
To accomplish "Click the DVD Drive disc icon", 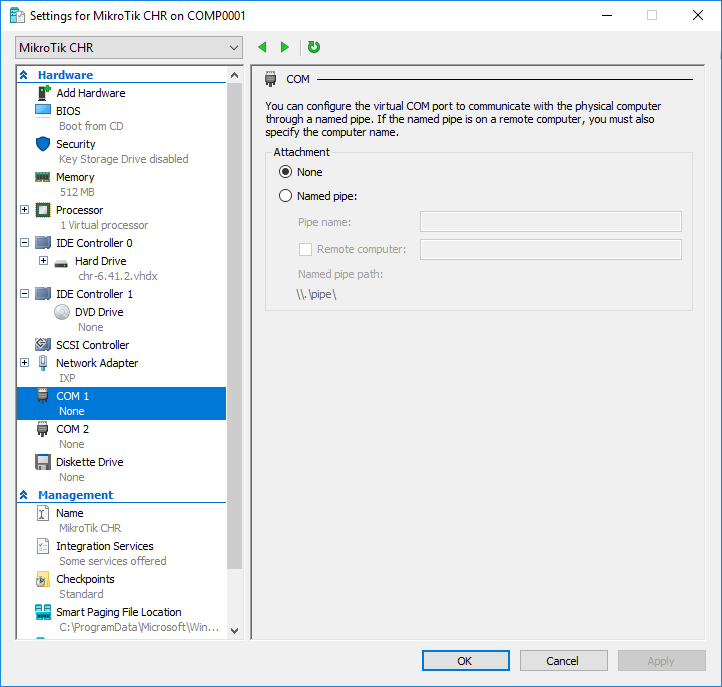I will click(62, 312).
